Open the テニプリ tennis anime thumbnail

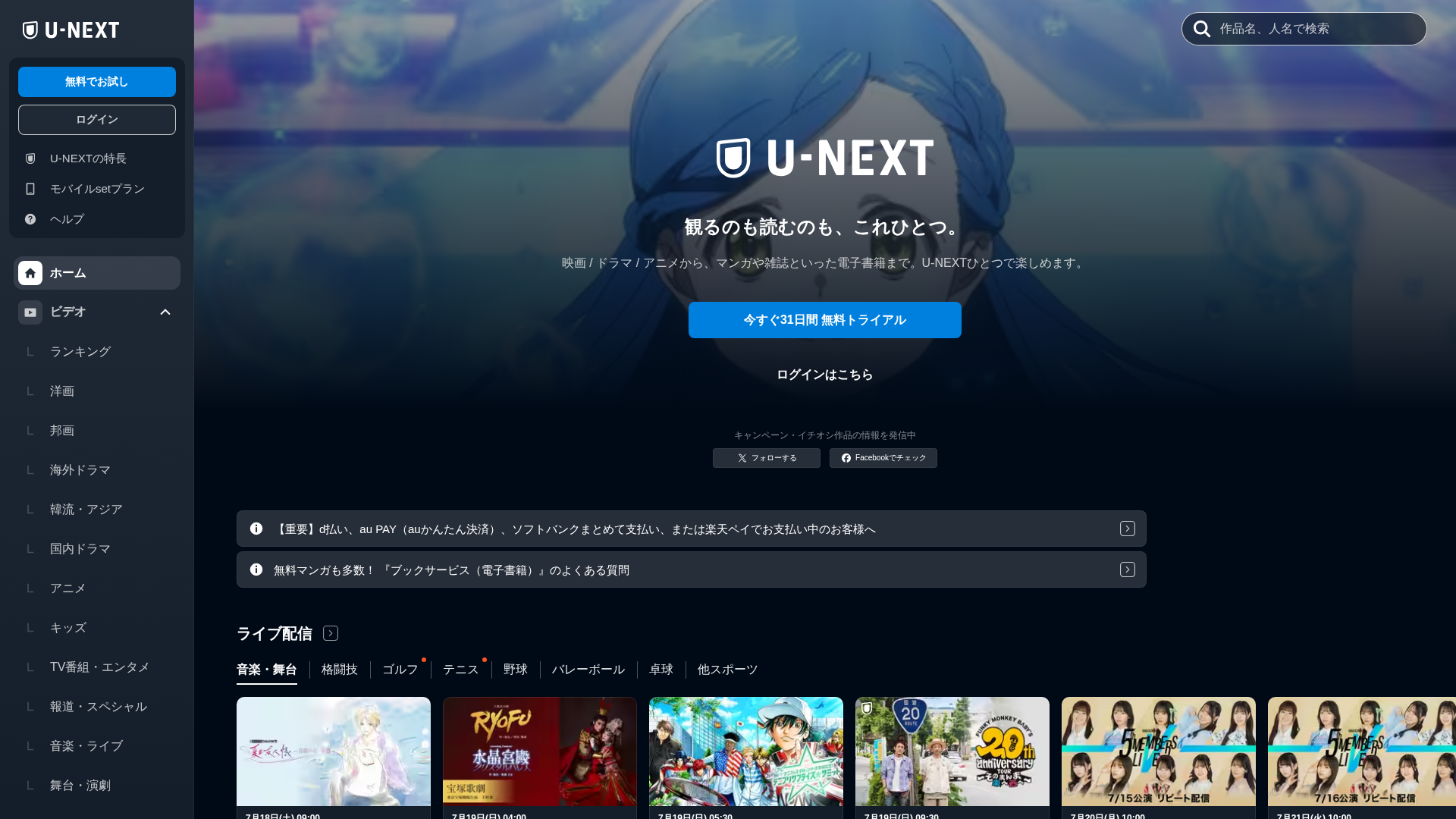(746, 752)
